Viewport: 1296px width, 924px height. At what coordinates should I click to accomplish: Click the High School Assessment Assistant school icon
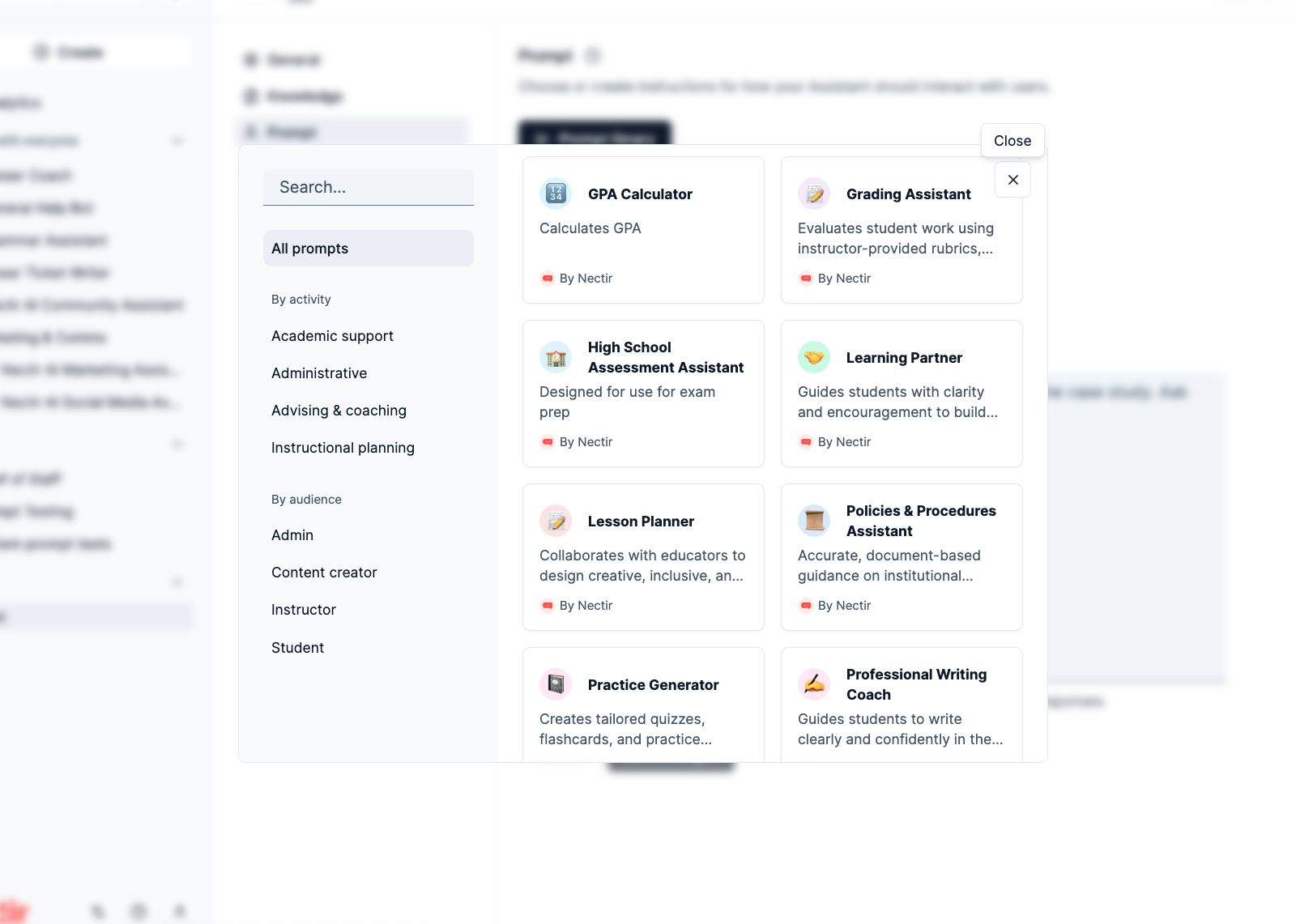pyautogui.click(x=556, y=357)
